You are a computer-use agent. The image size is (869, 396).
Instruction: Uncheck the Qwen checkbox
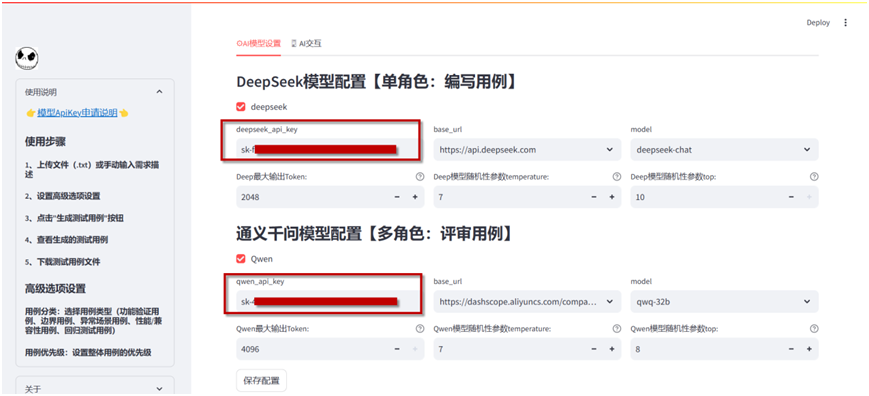coord(241,259)
